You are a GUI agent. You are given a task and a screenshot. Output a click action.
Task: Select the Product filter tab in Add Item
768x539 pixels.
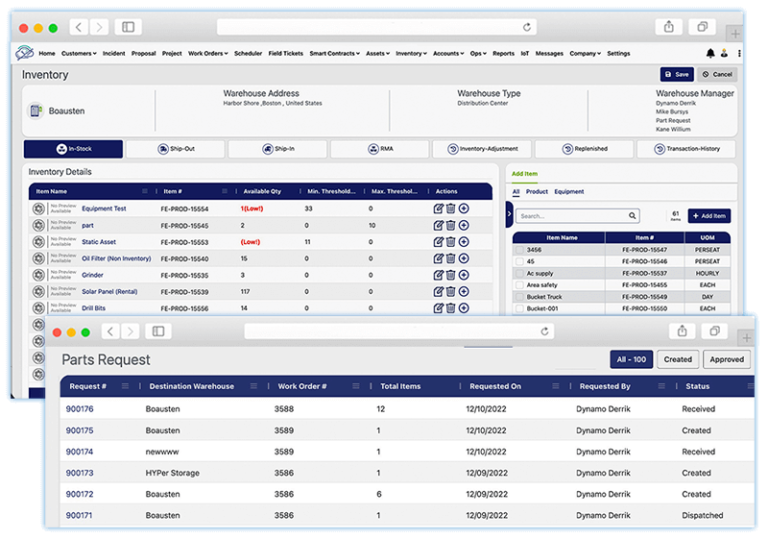tap(537, 192)
